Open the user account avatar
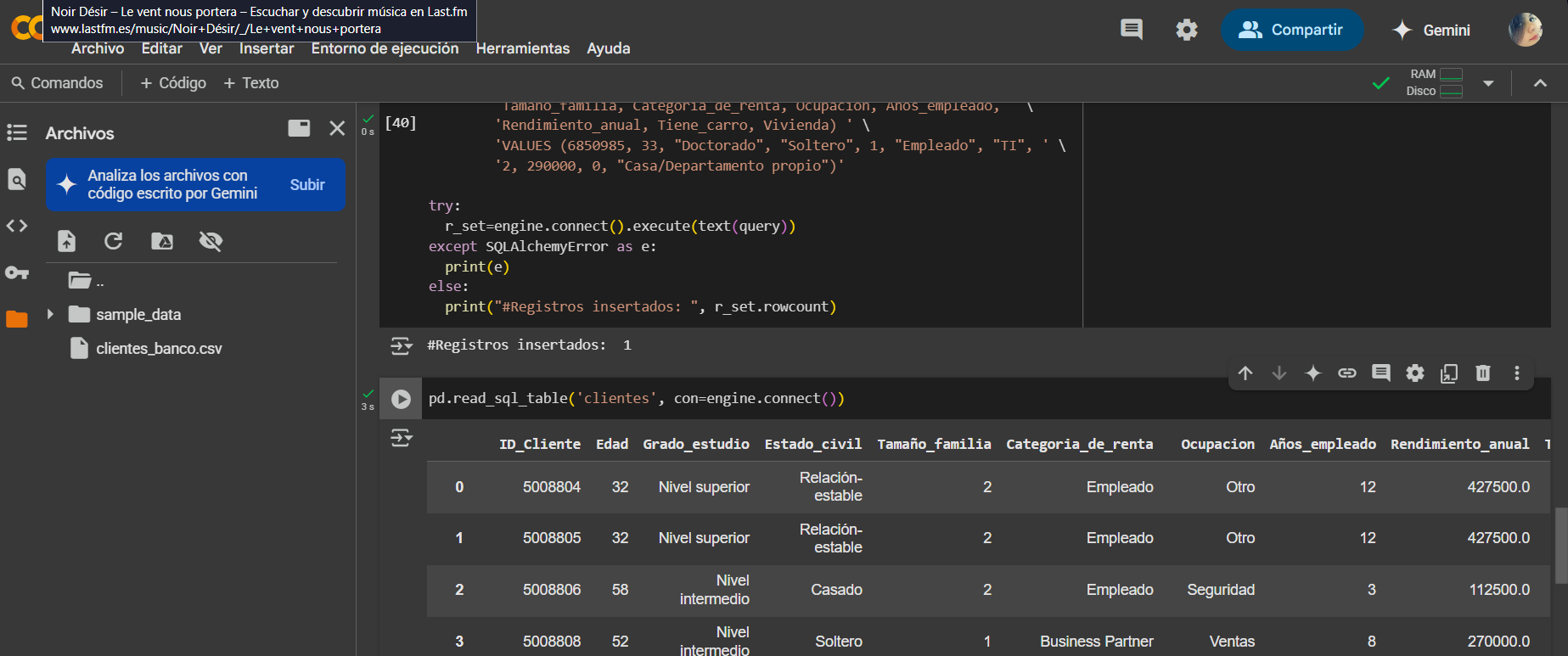 1525,30
